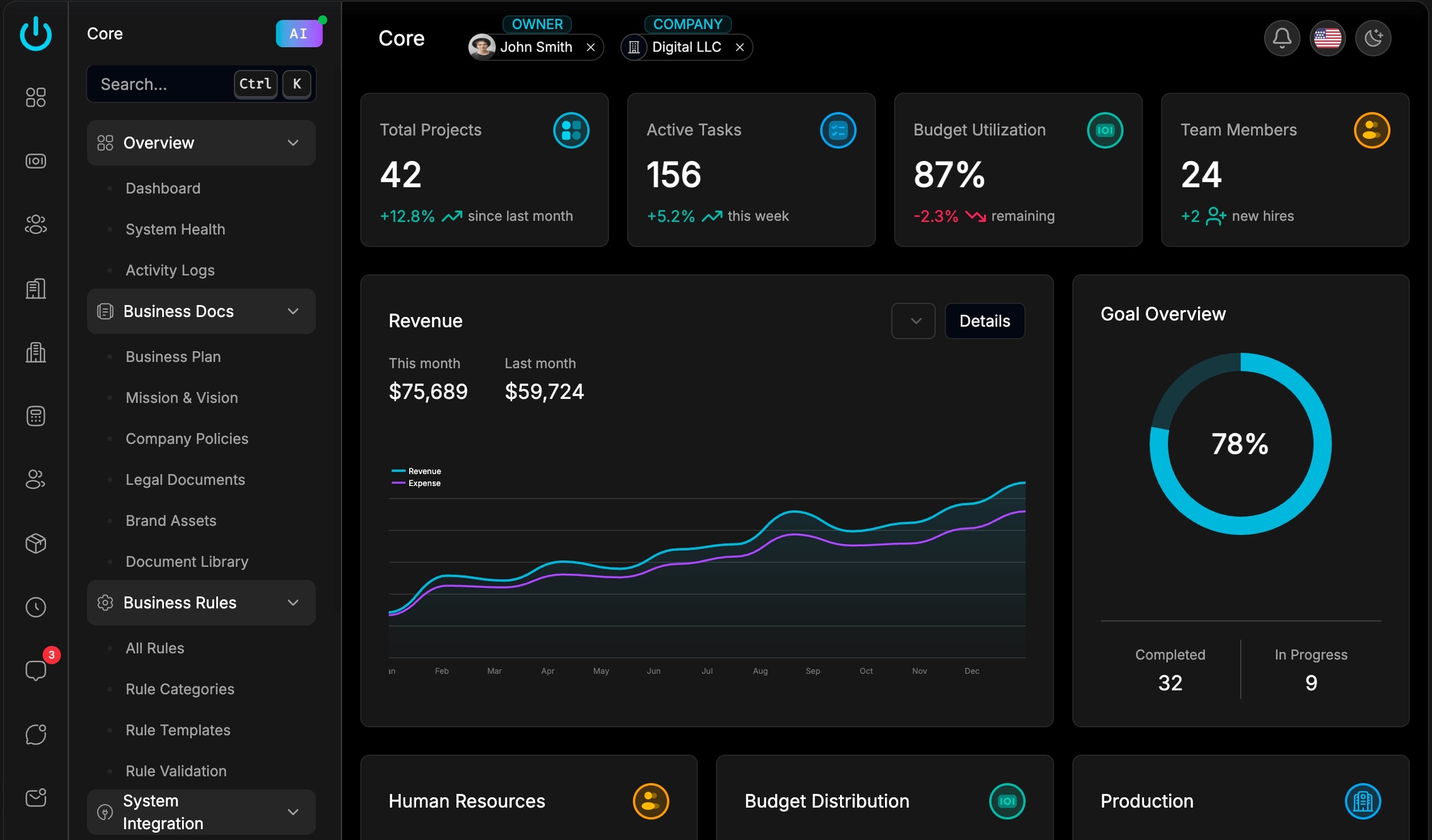This screenshot has height=840, width=1432.
Task: Click the notification bell icon
Action: (1282, 39)
